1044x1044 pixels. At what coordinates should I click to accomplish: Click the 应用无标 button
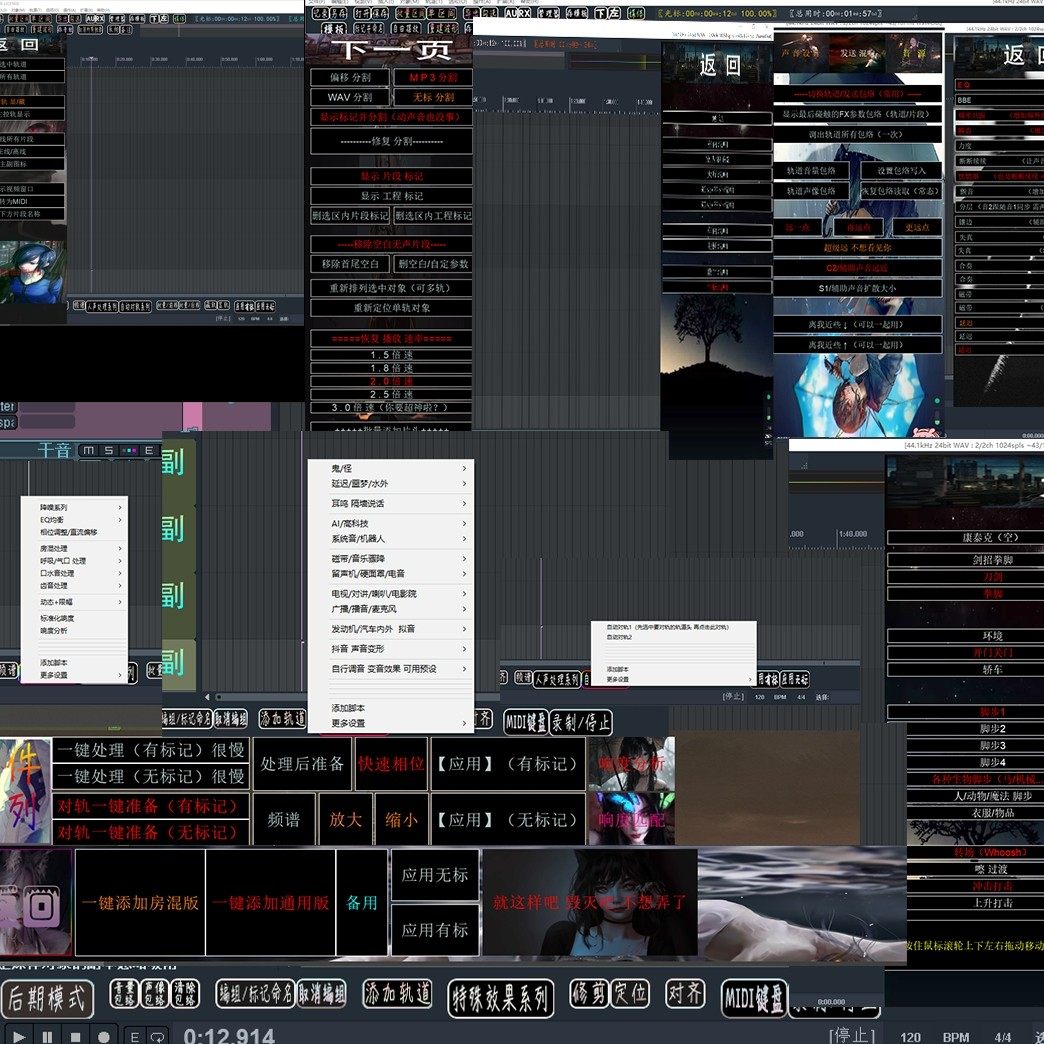435,875
